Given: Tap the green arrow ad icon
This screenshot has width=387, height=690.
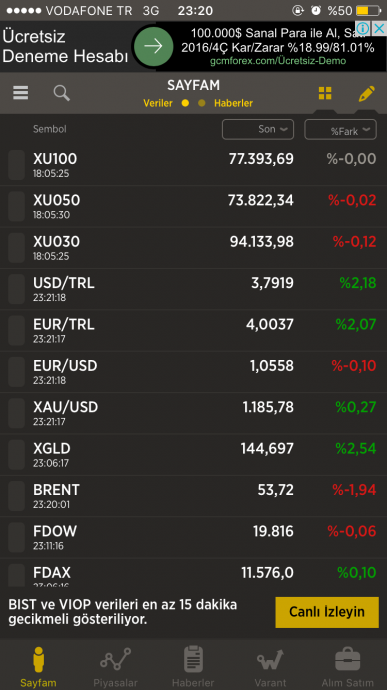Looking at the screenshot, I should click(153, 47).
